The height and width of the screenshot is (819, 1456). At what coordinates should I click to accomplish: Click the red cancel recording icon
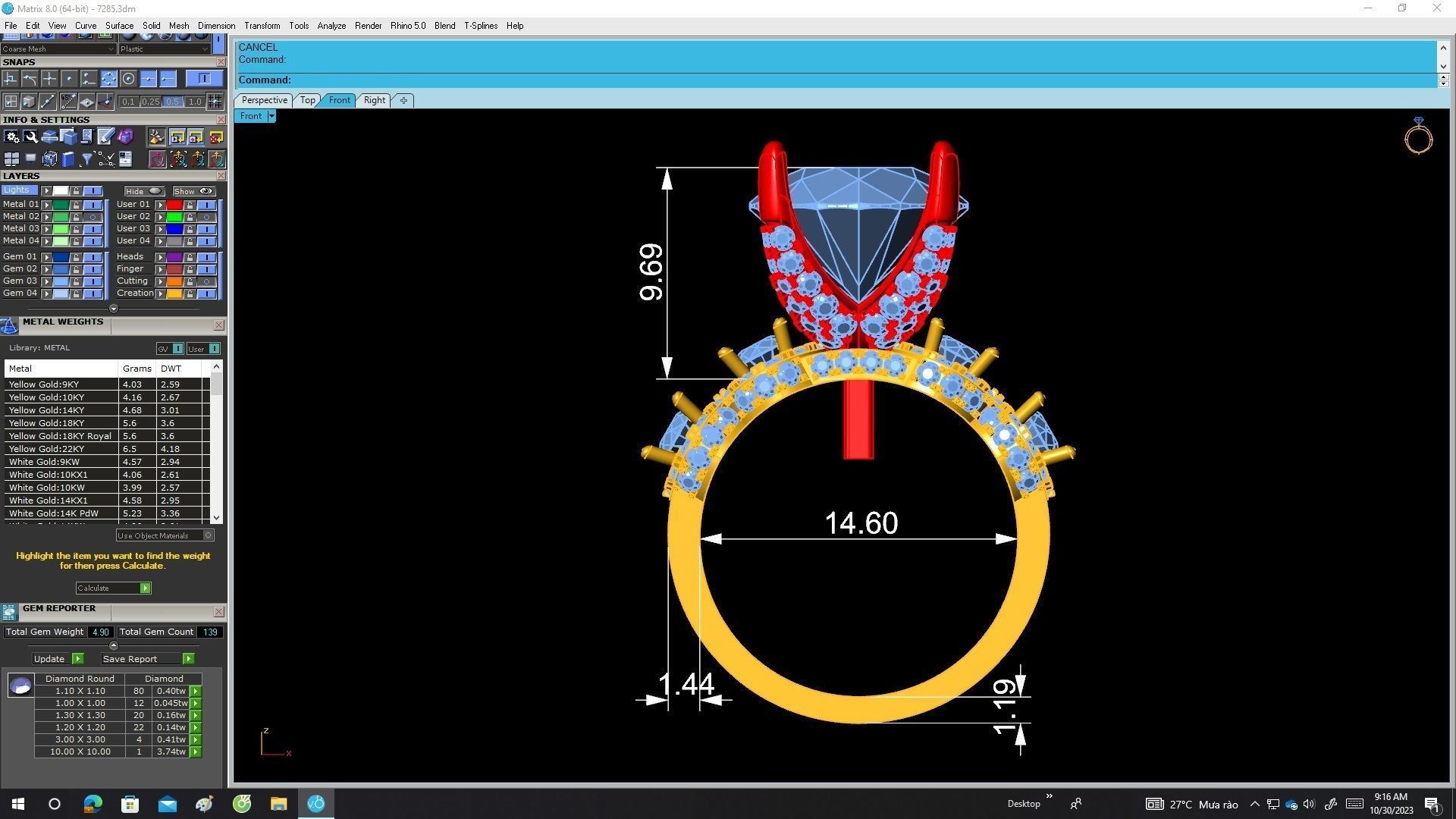216,136
